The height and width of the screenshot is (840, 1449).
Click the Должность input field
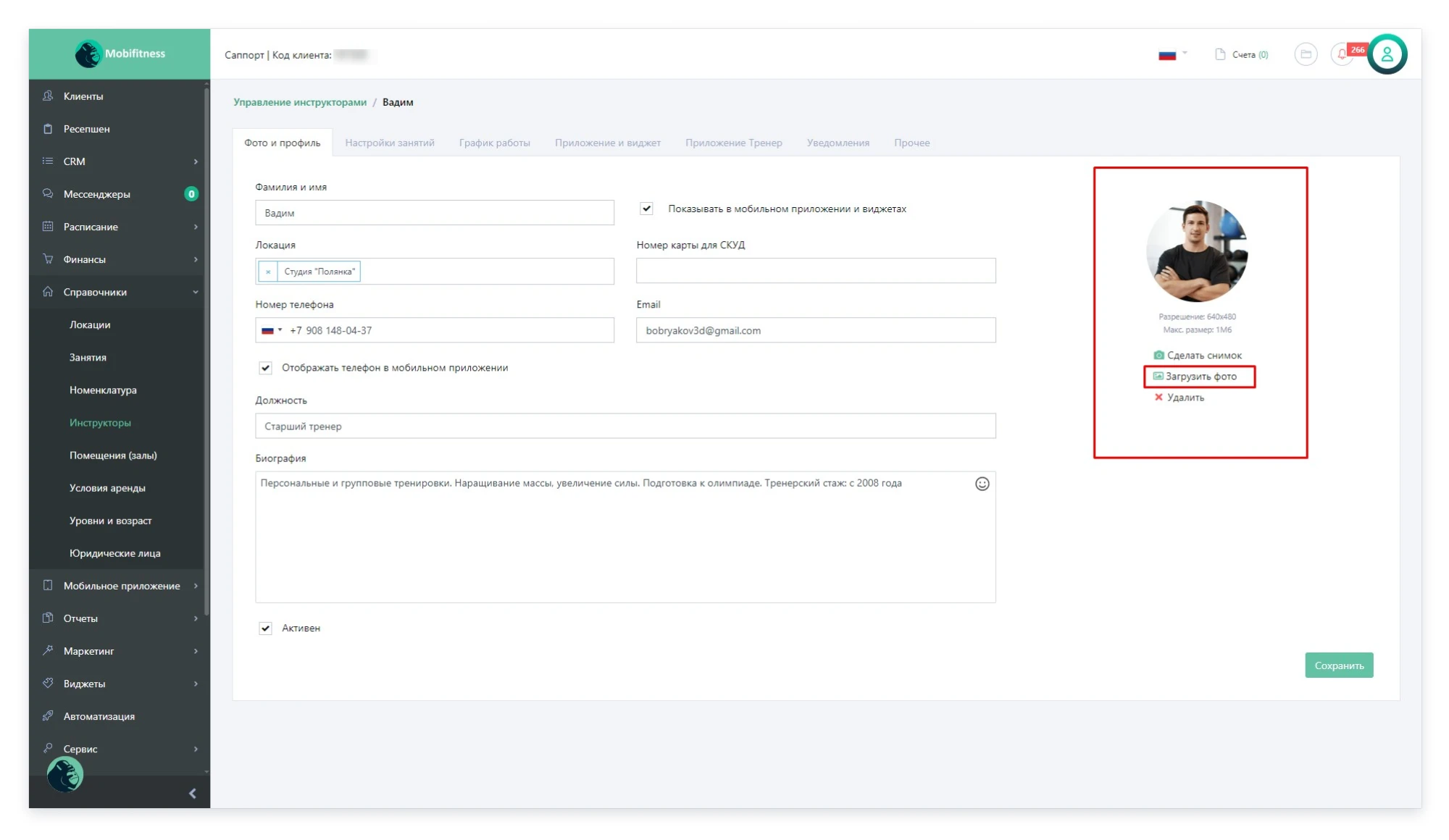(625, 426)
